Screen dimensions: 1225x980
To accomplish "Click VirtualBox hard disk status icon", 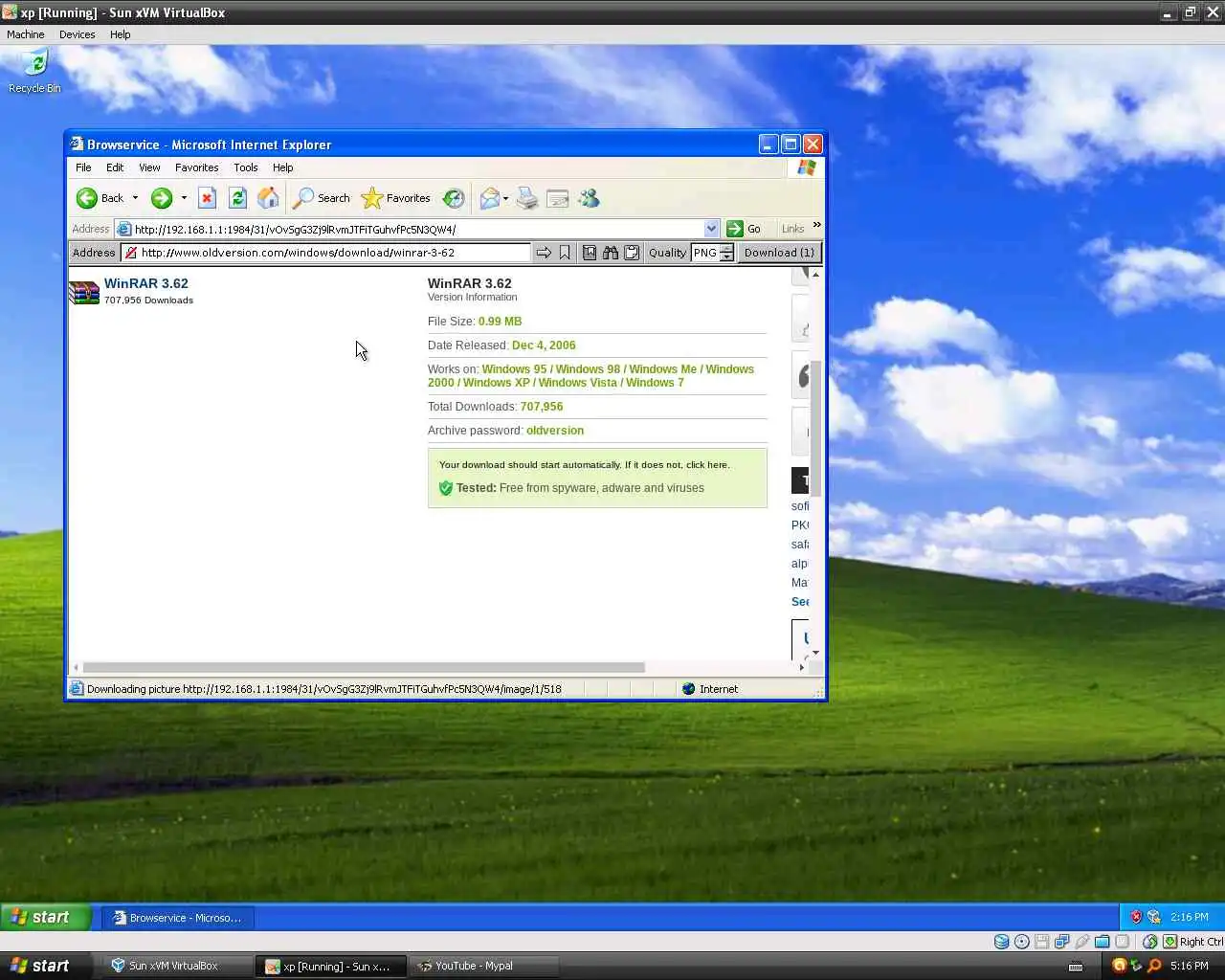I will point(1001,942).
